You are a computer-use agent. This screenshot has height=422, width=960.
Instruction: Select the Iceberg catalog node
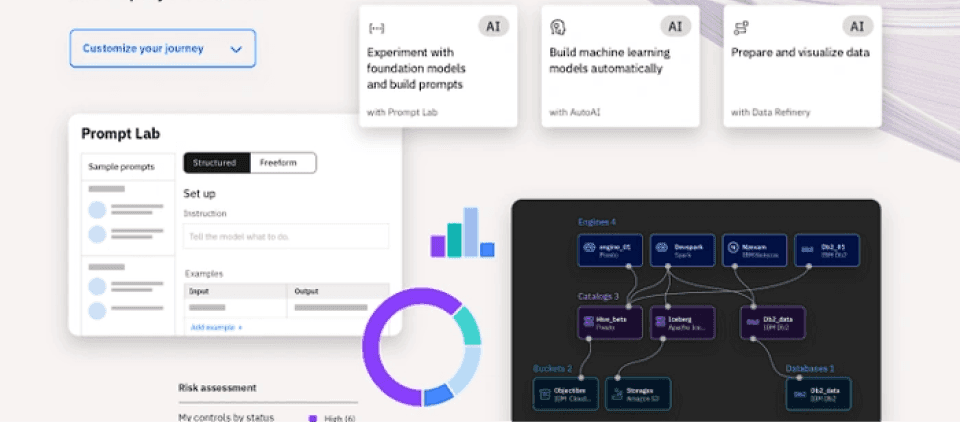[x=682, y=322]
